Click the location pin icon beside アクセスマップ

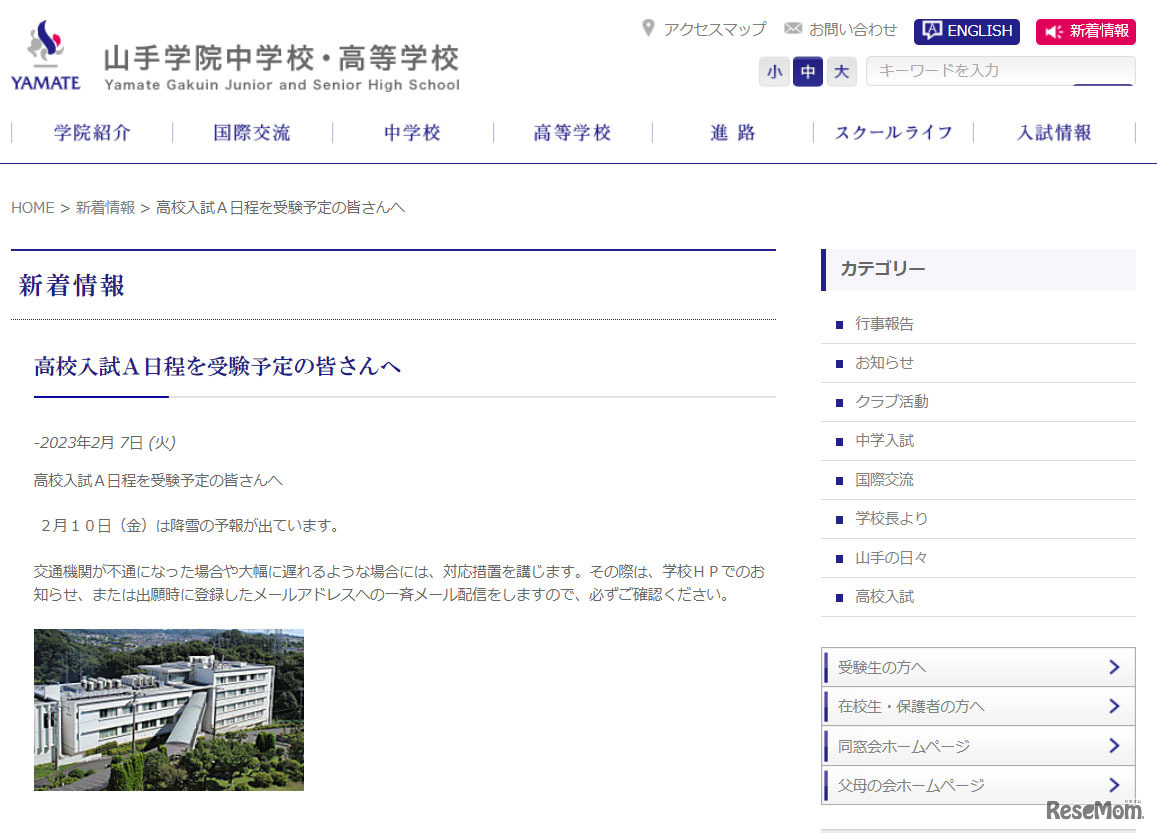[648, 28]
